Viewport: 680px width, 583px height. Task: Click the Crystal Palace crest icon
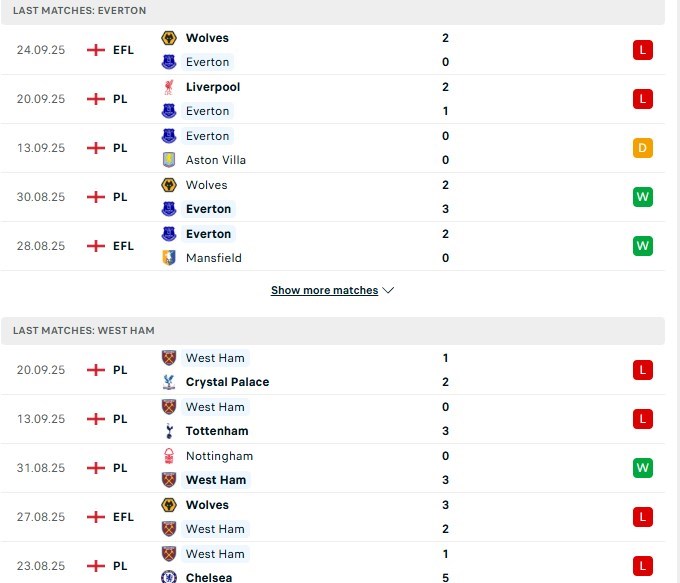169,382
